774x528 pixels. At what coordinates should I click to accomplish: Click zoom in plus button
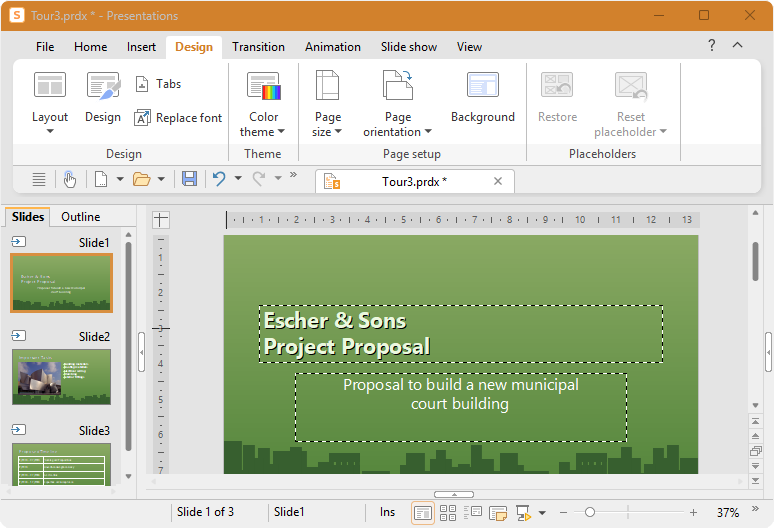point(693,513)
